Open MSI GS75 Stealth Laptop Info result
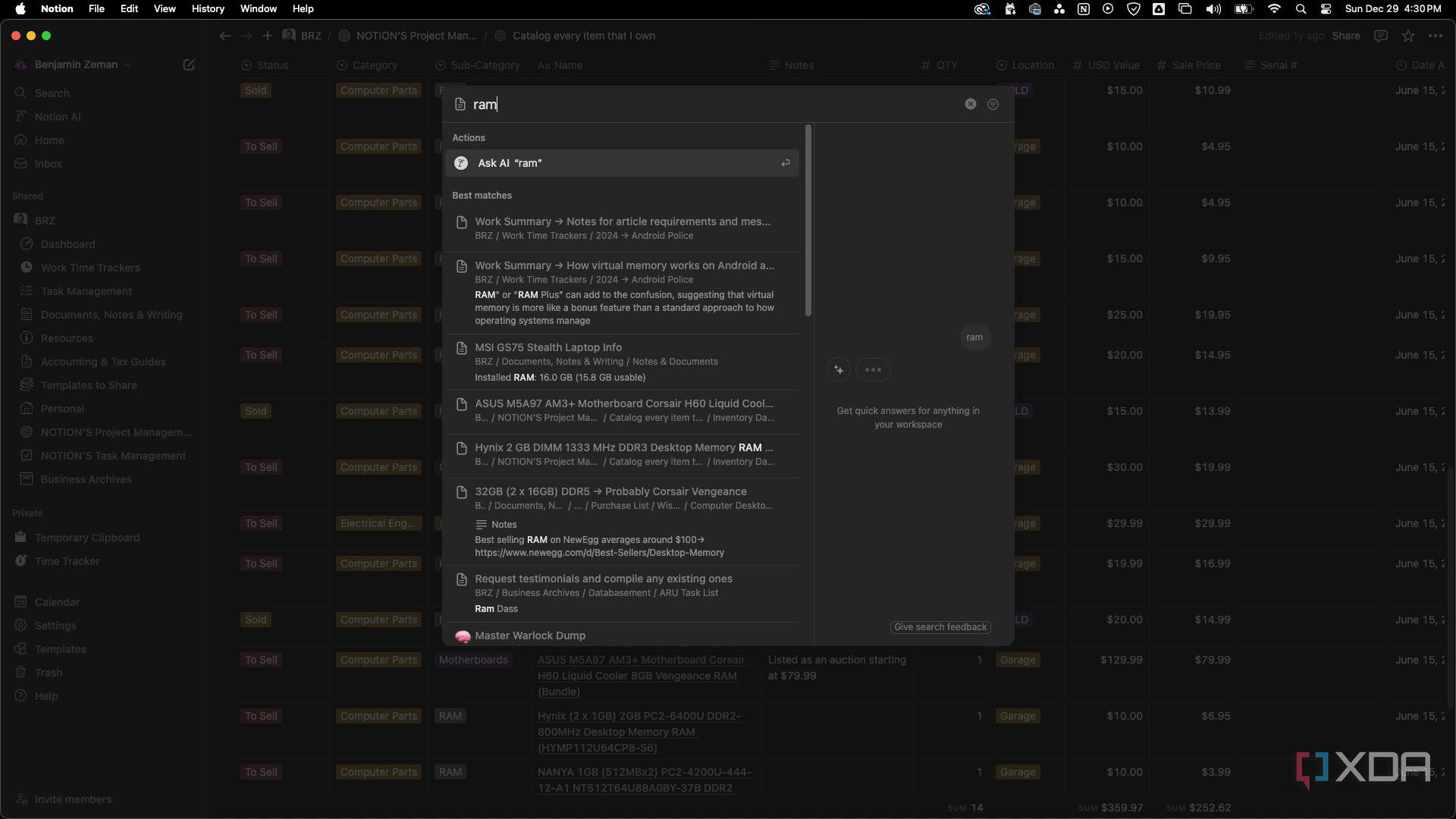The image size is (1456, 819). (x=622, y=362)
